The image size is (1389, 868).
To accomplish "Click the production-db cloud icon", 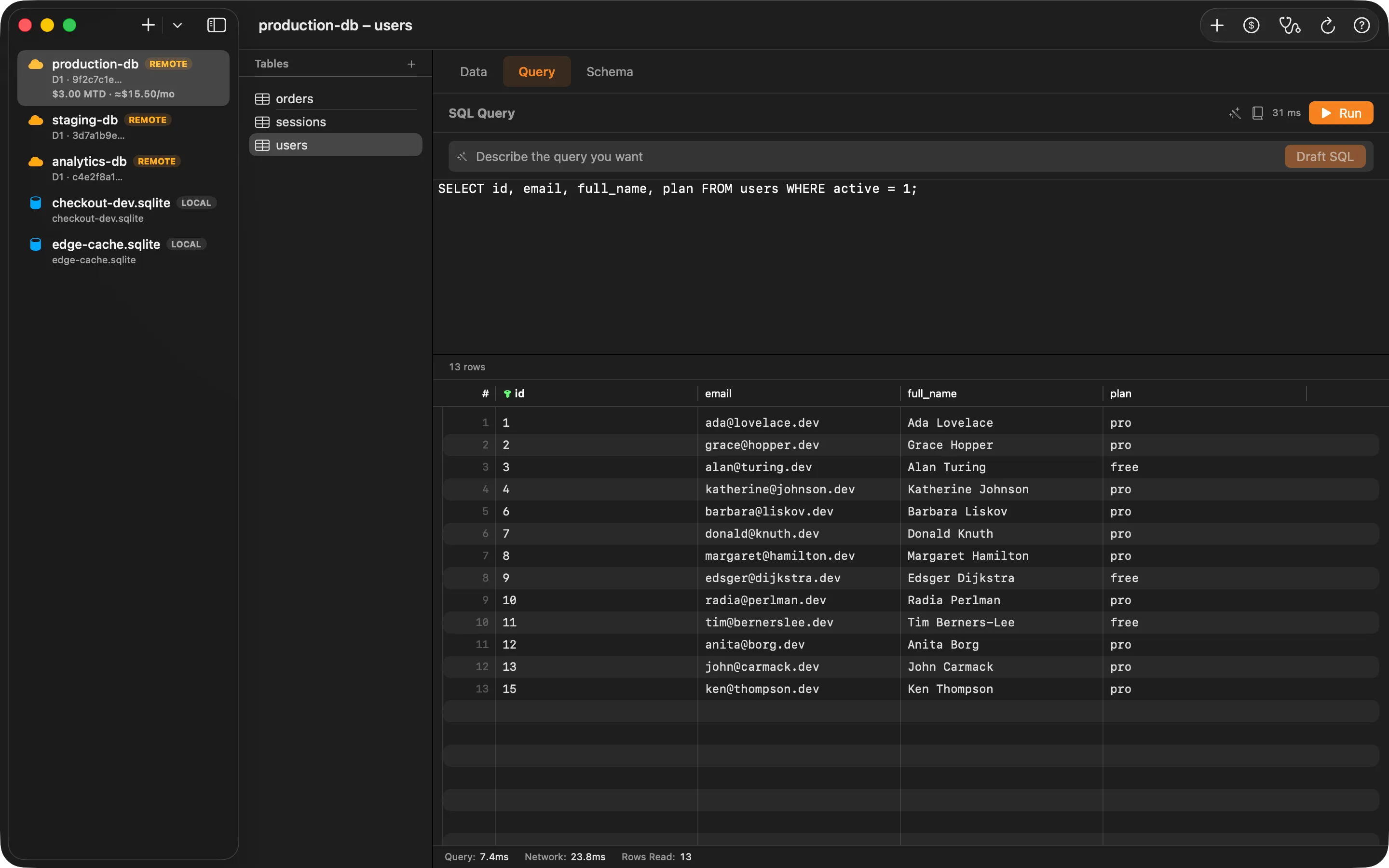I will pos(36,64).
